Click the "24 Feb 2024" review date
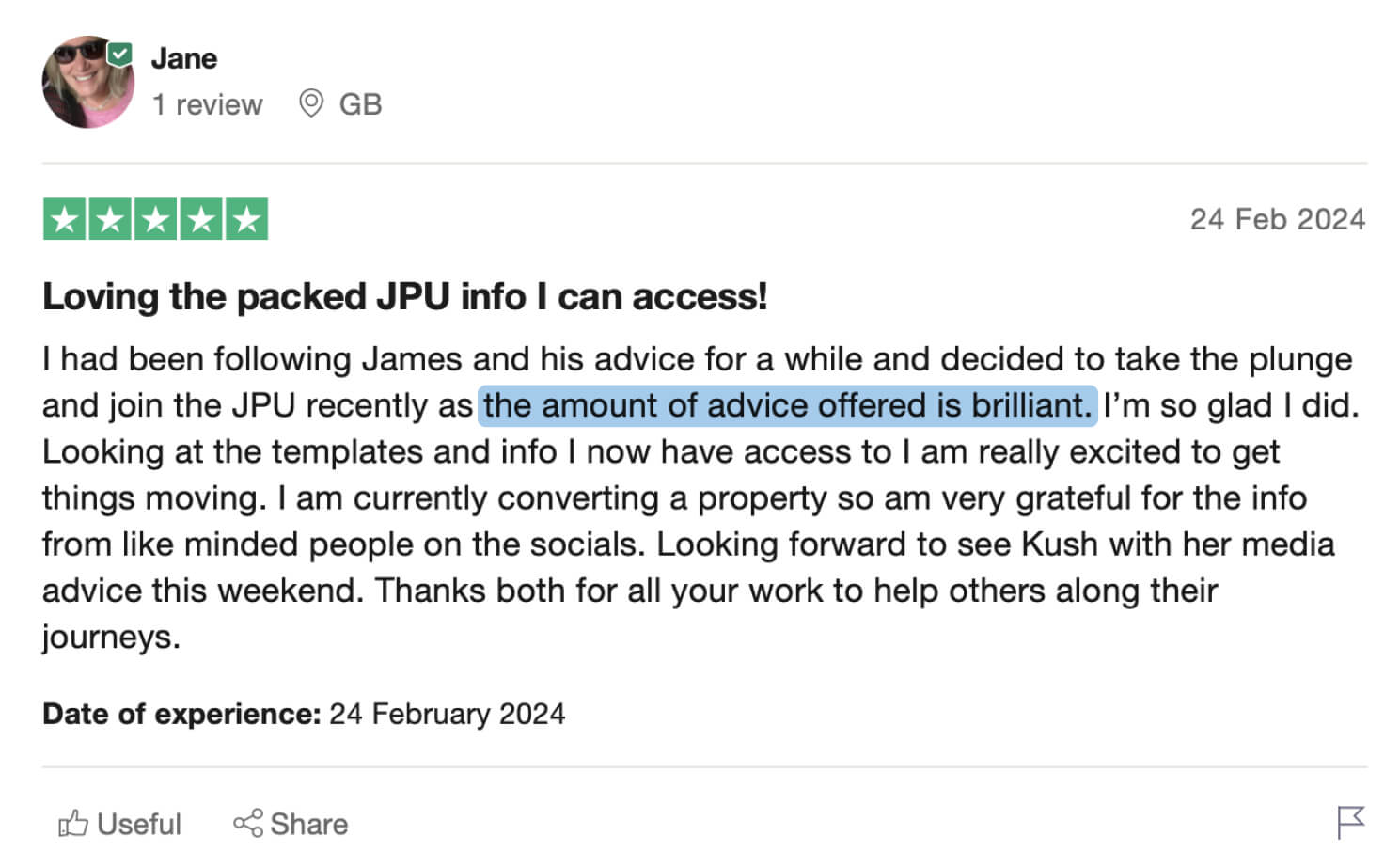The width and height of the screenshot is (1400, 867). pyautogui.click(x=1277, y=219)
